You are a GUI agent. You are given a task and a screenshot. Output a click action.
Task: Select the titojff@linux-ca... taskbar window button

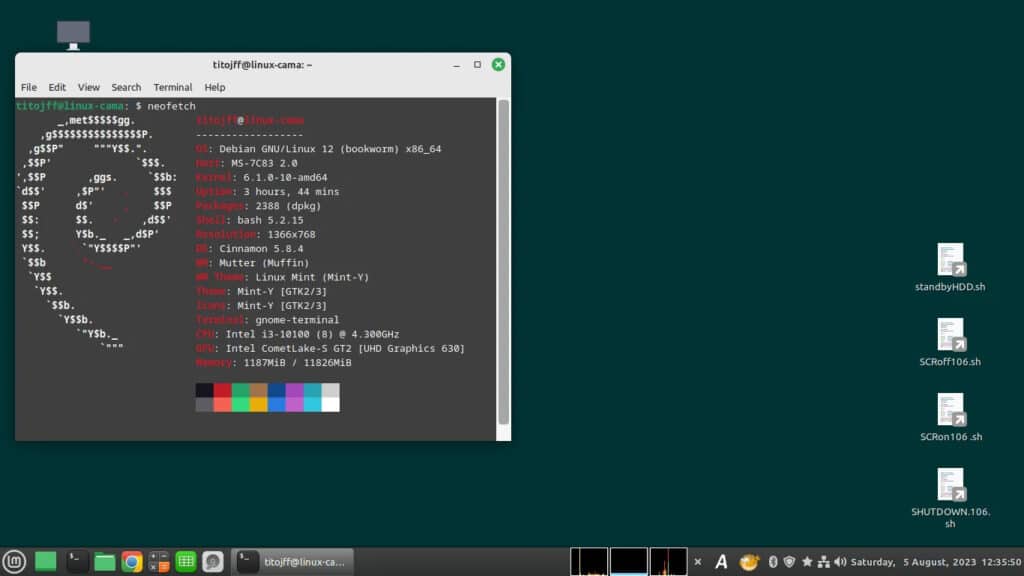pos(293,562)
